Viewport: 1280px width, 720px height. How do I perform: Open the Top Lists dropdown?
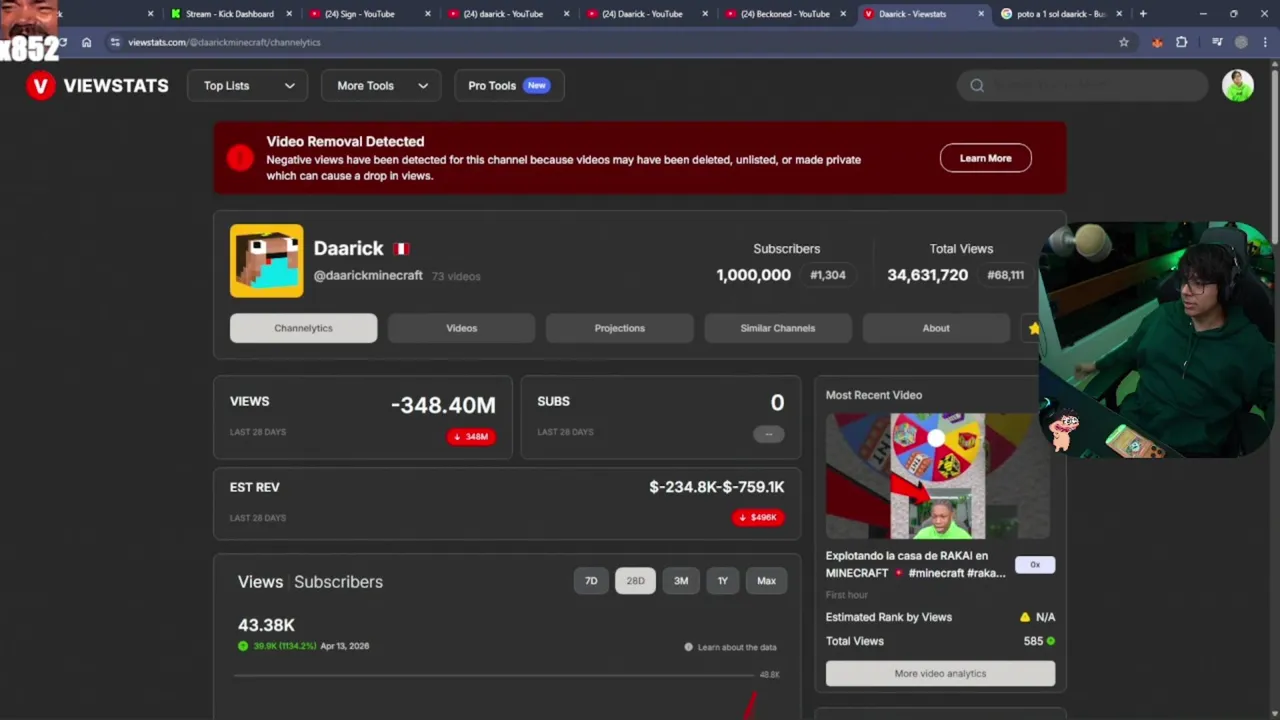[248, 86]
